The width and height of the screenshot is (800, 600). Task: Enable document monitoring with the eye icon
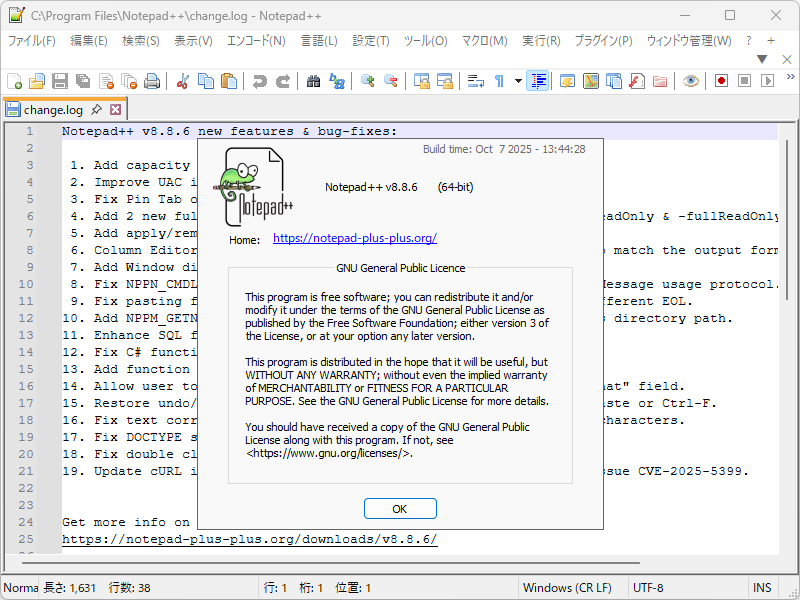click(690, 80)
